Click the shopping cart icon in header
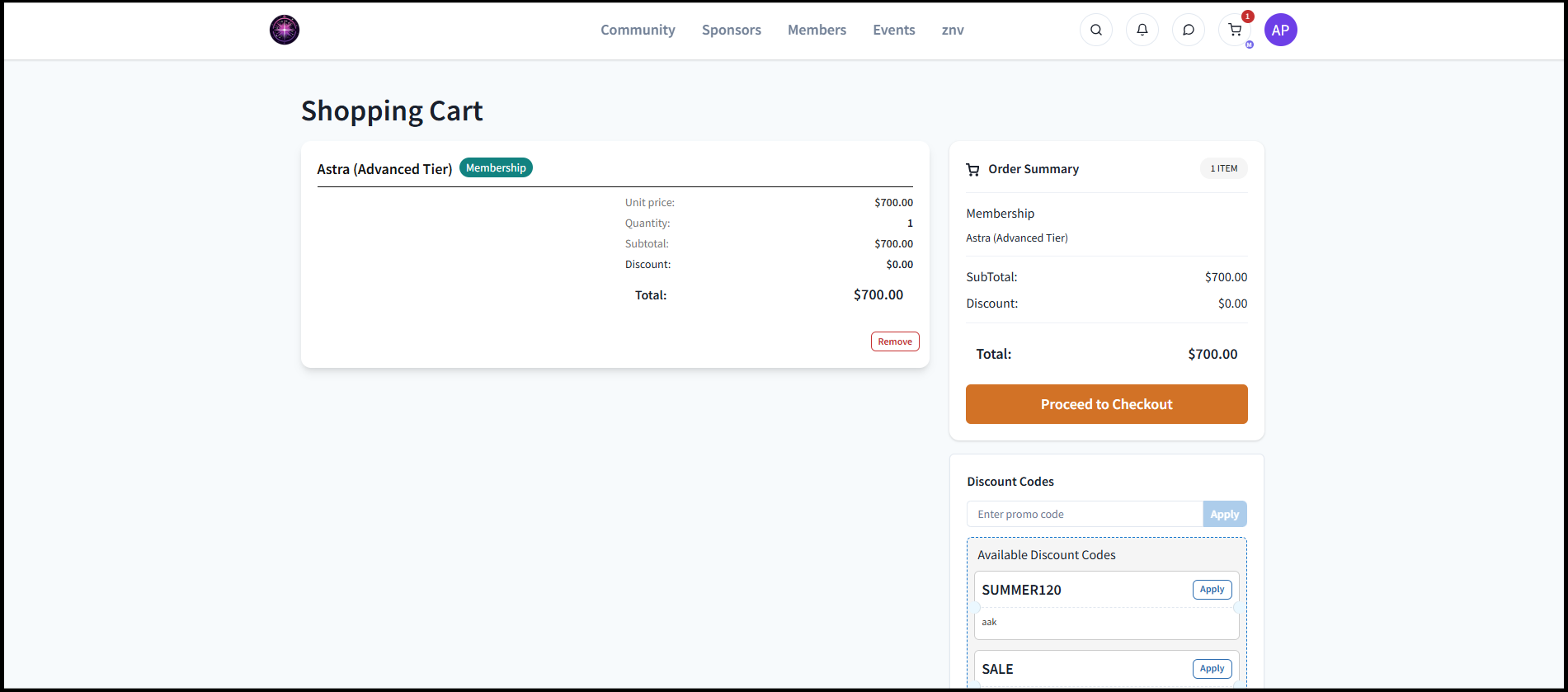 [x=1234, y=30]
